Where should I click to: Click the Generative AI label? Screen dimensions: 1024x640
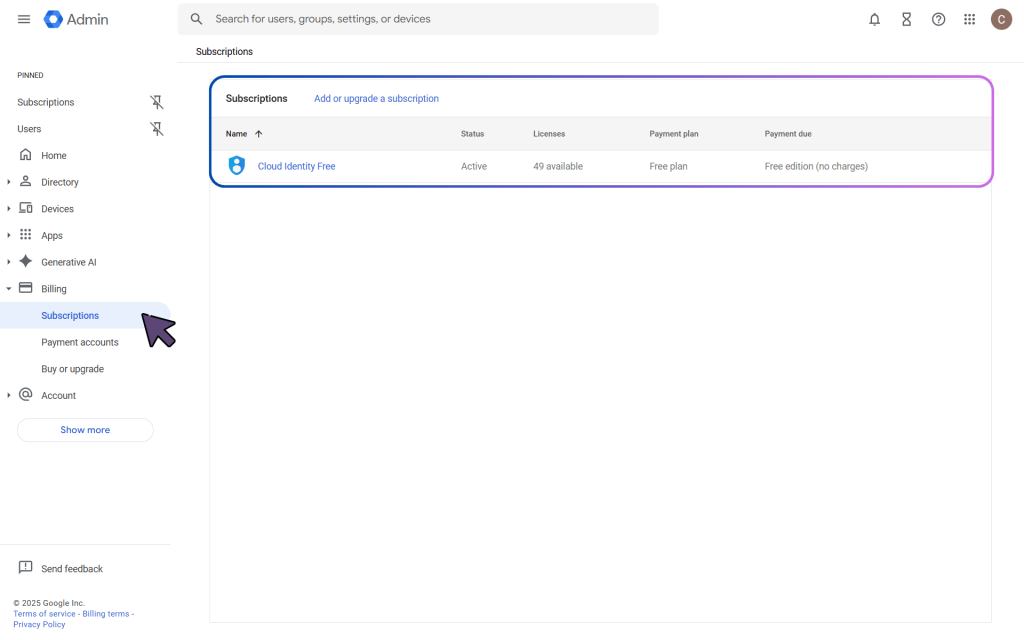(69, 263)
